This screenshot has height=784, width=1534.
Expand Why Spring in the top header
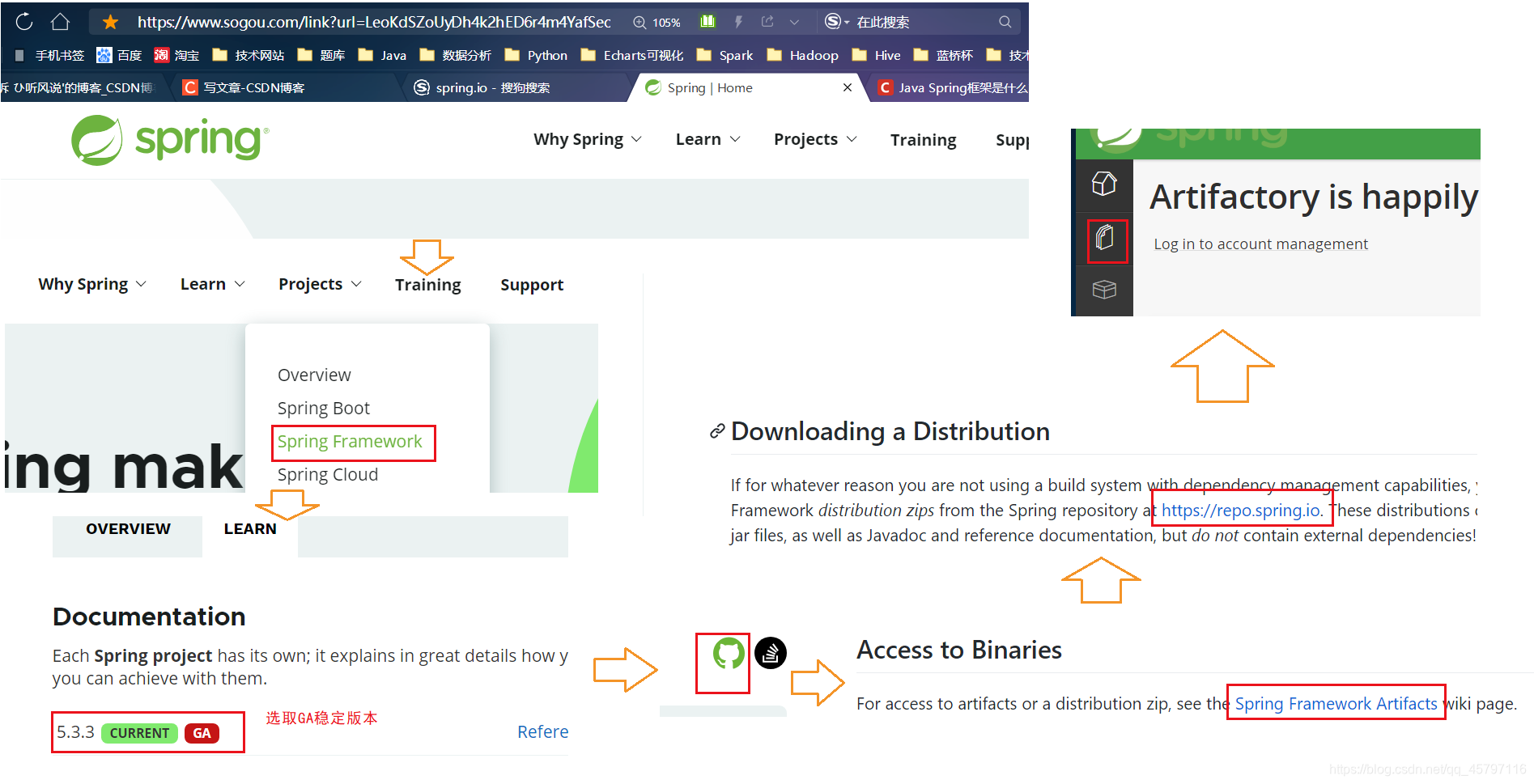pos(588,139)
